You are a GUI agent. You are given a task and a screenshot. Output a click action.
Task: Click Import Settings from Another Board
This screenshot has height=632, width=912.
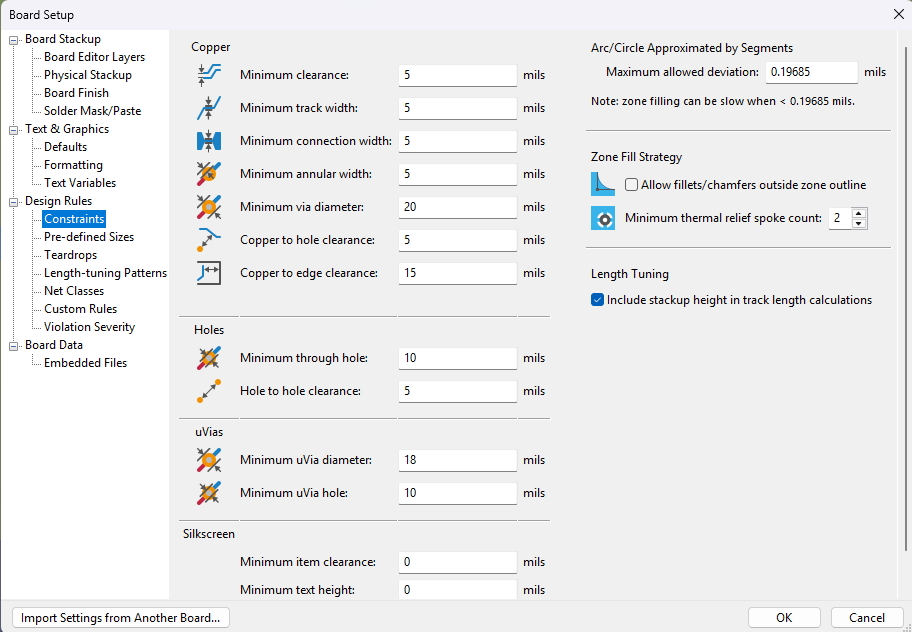[x=120, y=617]
